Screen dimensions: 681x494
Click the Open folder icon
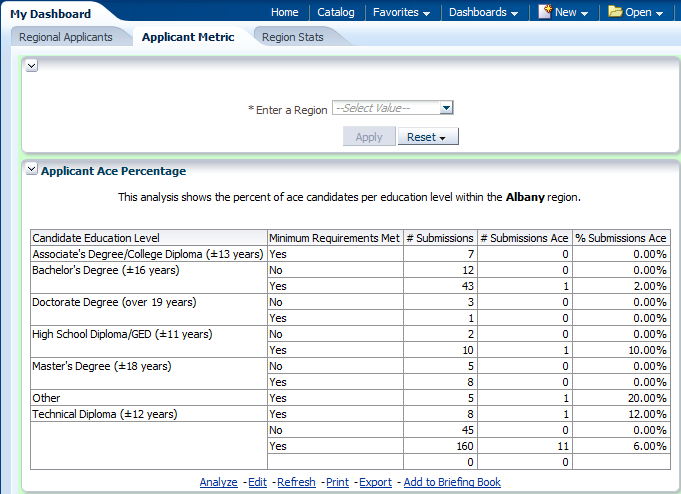tap(615, 12)
